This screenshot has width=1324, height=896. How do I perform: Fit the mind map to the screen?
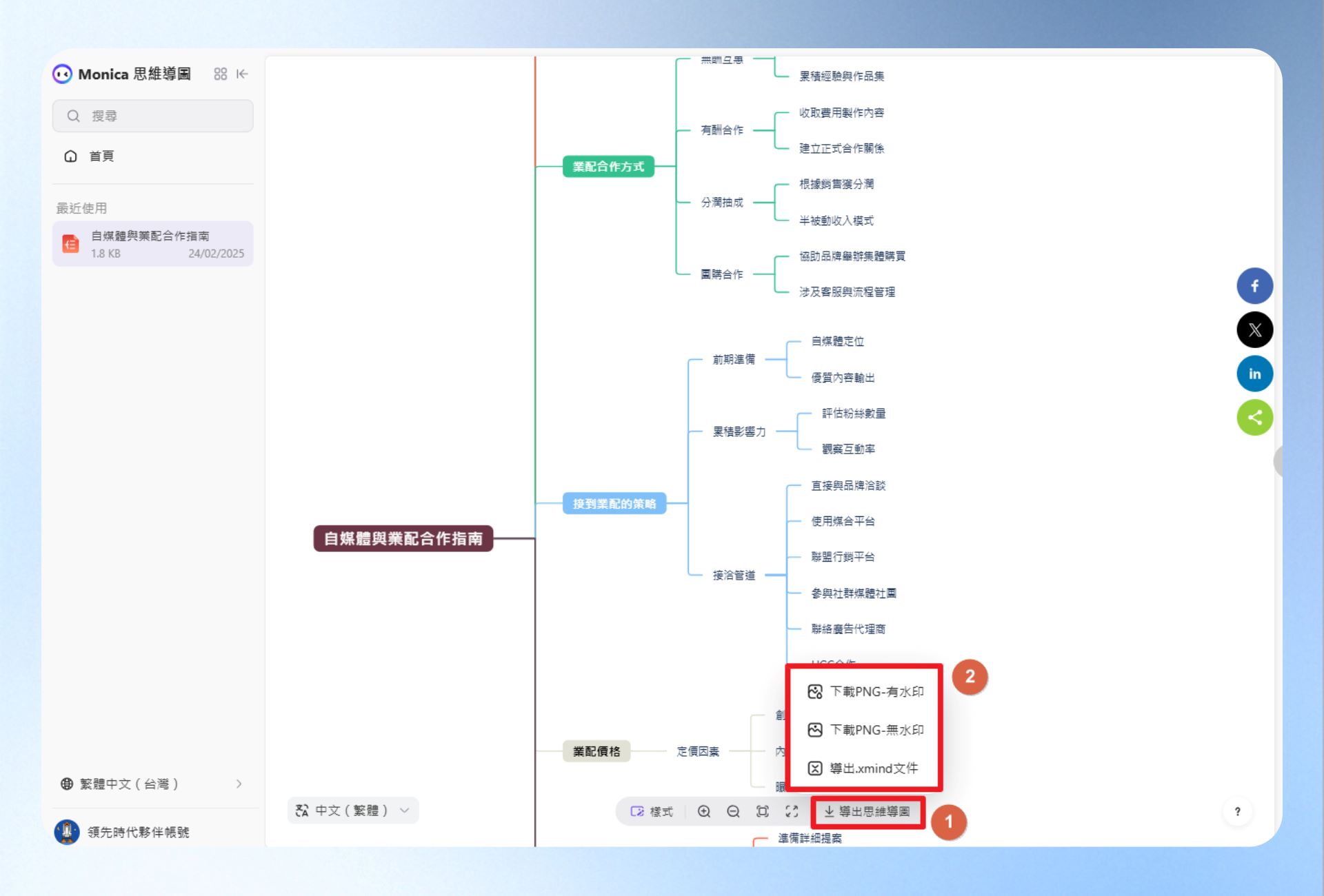(763, 811)
